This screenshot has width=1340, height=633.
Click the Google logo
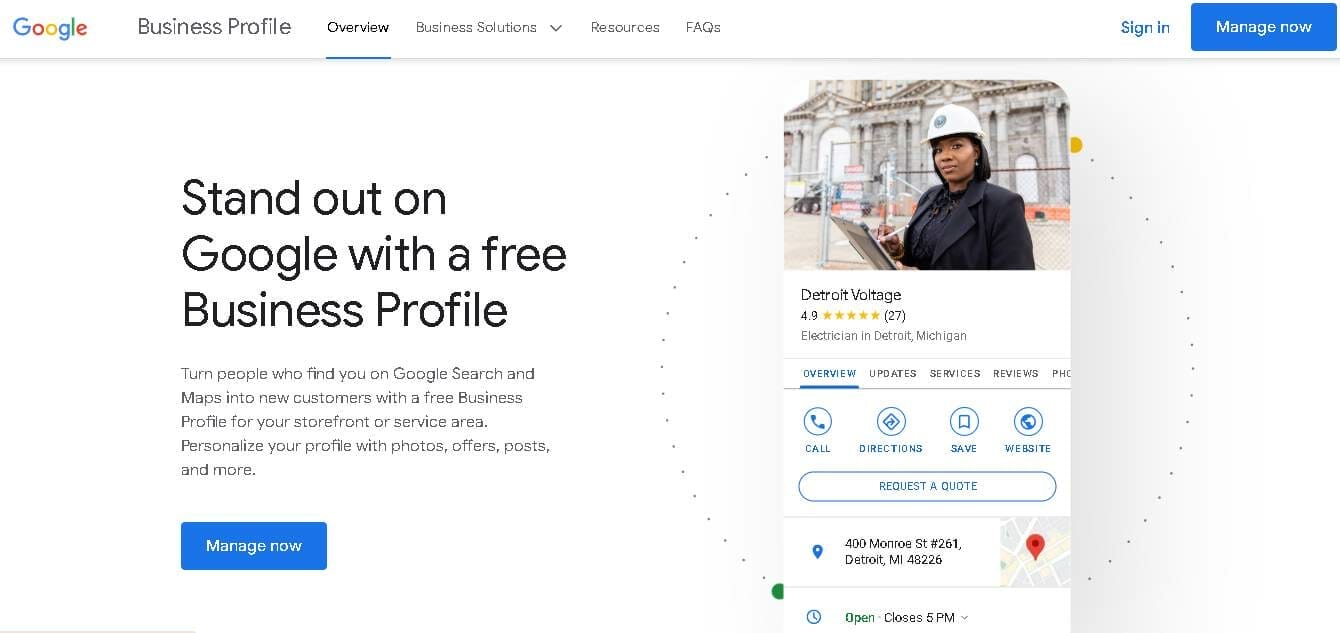click(49, 27)
